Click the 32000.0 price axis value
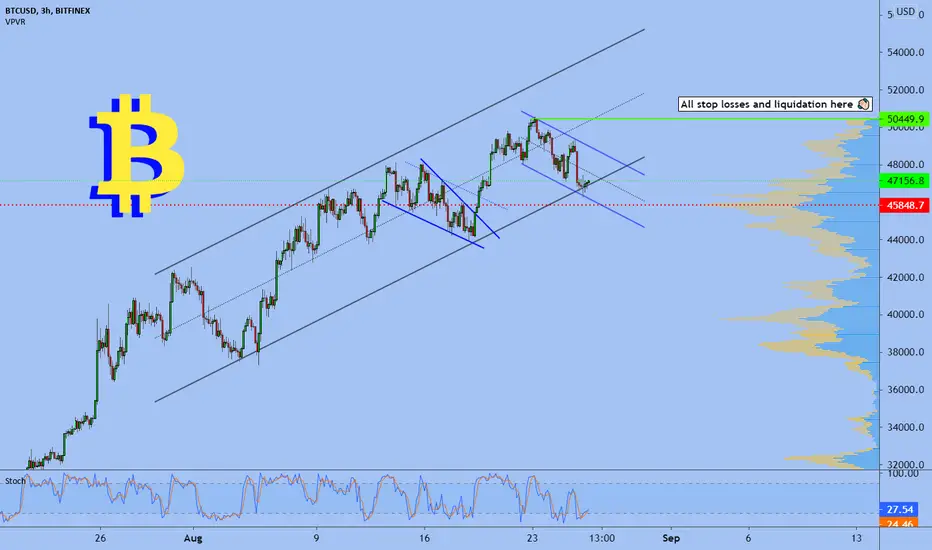 [x=905, y=464]
